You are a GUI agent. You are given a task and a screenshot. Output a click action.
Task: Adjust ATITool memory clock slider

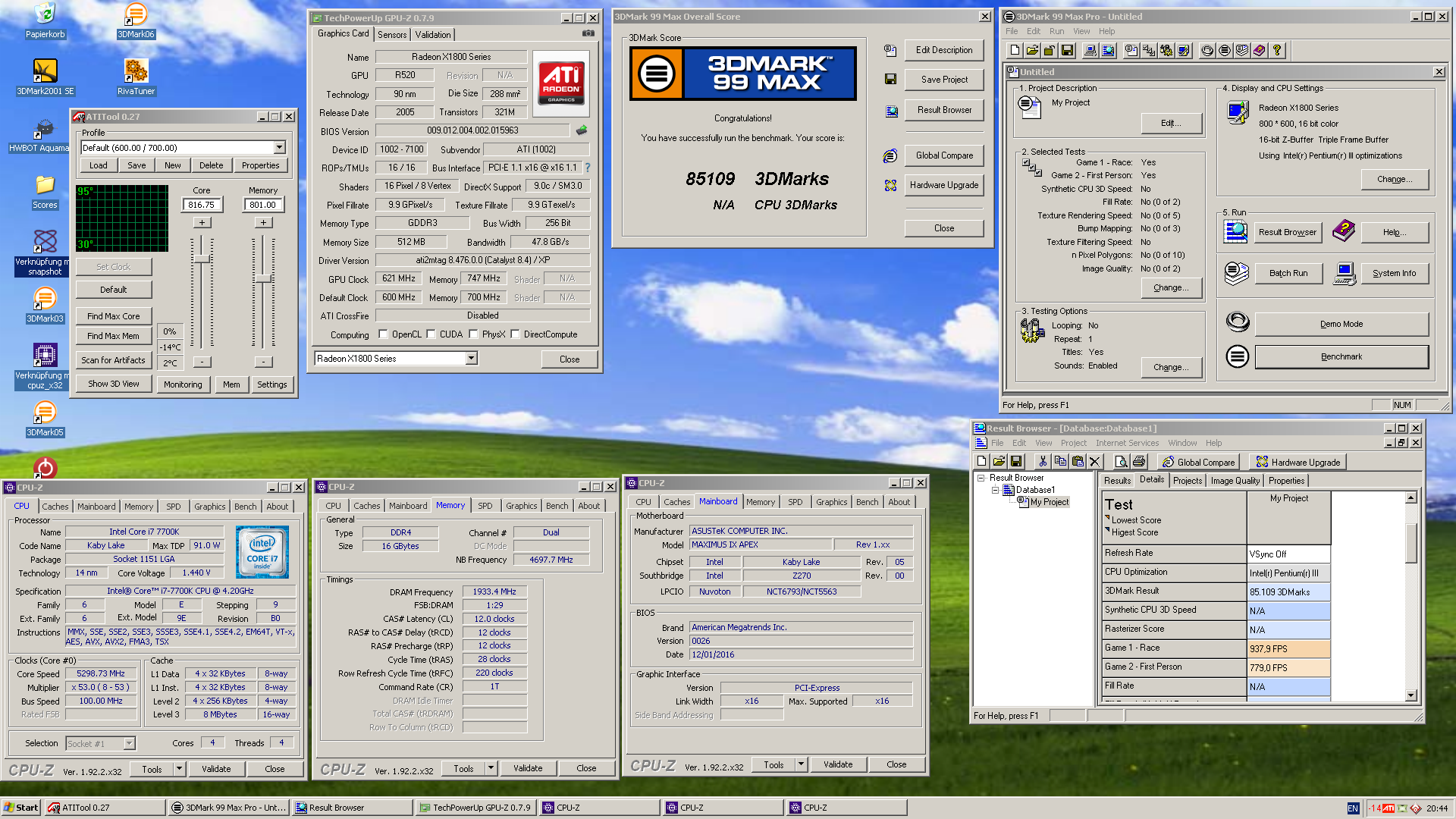pos(263,278)
